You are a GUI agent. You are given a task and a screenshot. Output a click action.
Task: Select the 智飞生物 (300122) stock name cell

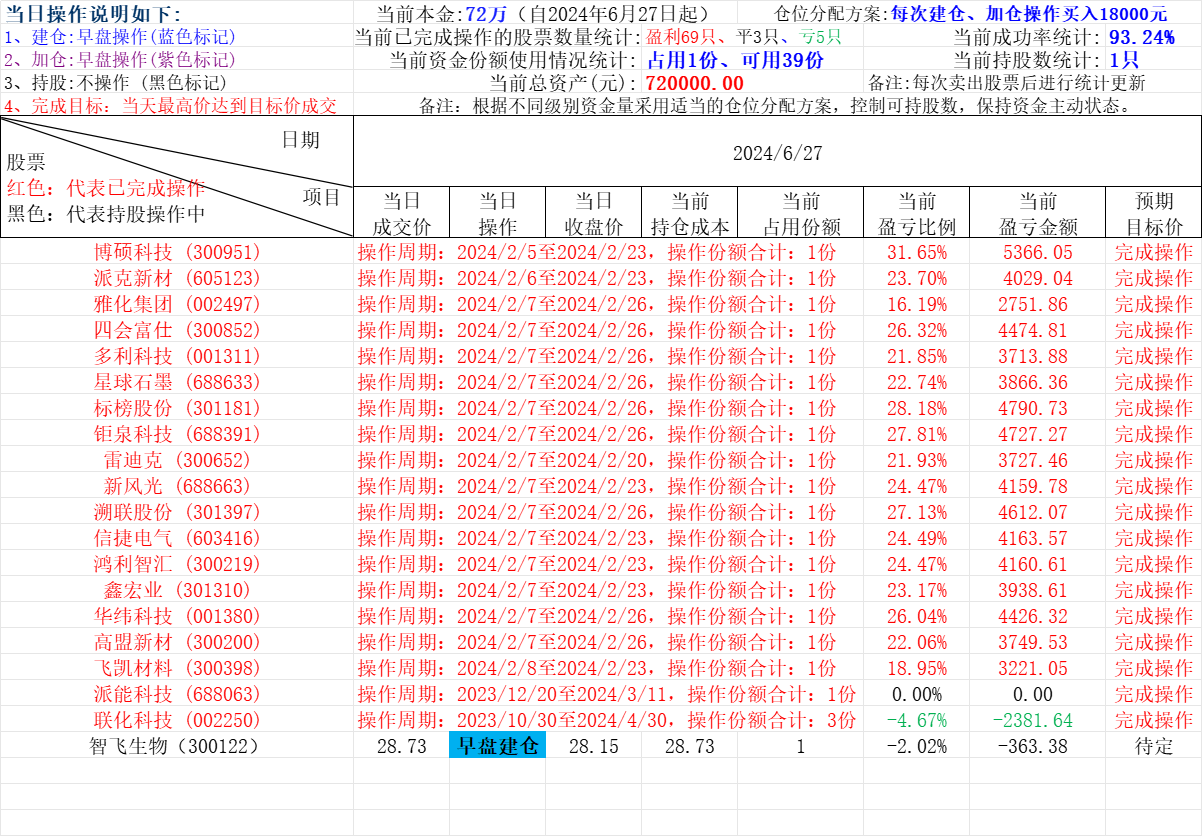tap(176, 746)
